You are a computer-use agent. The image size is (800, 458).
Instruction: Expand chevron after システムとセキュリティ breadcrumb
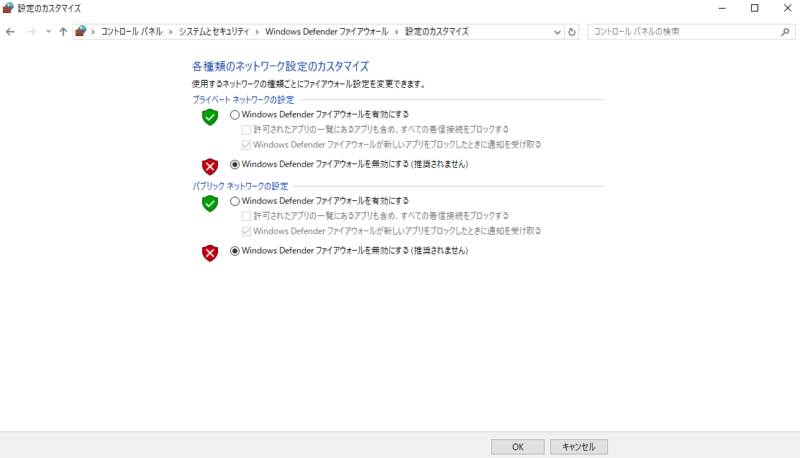pos(257,32)
